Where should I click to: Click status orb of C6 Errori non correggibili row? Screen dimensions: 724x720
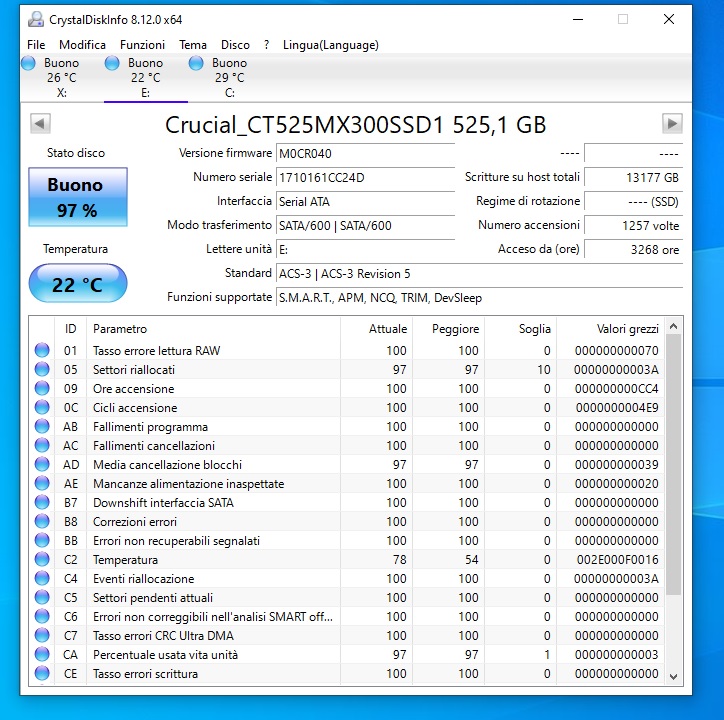(x=42, y=616)
